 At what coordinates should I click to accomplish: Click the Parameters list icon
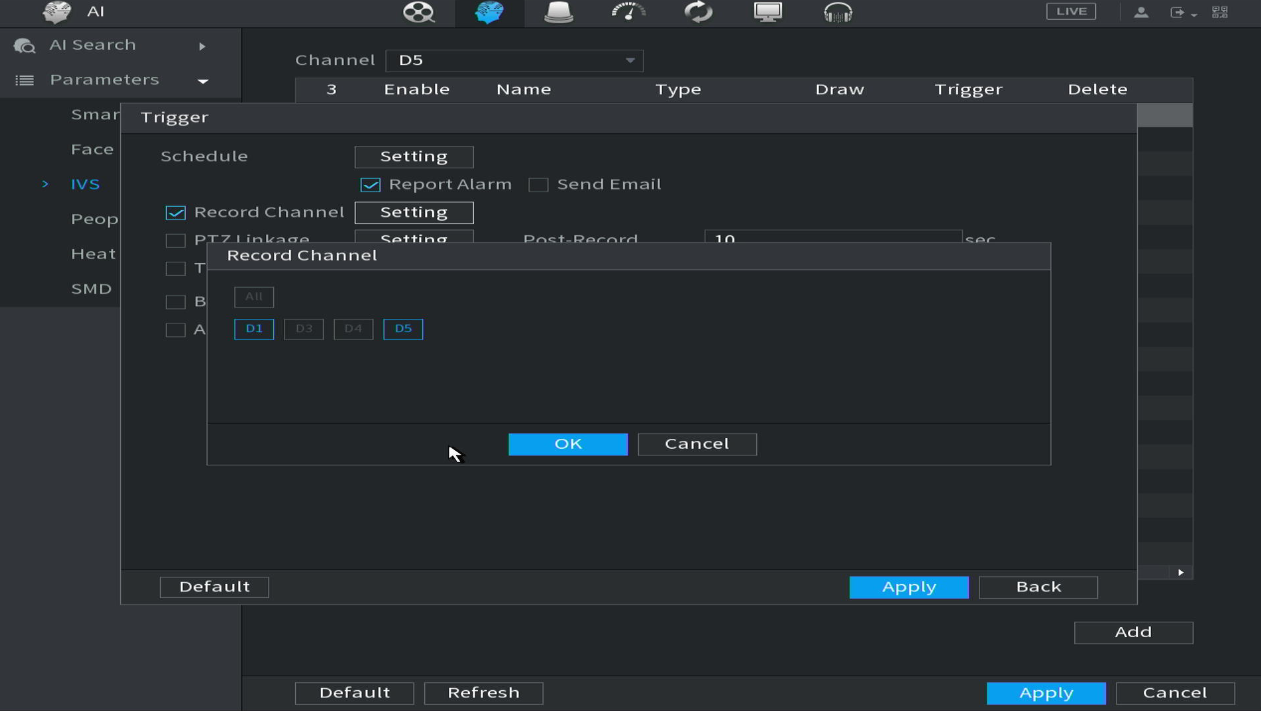[25, 80]
